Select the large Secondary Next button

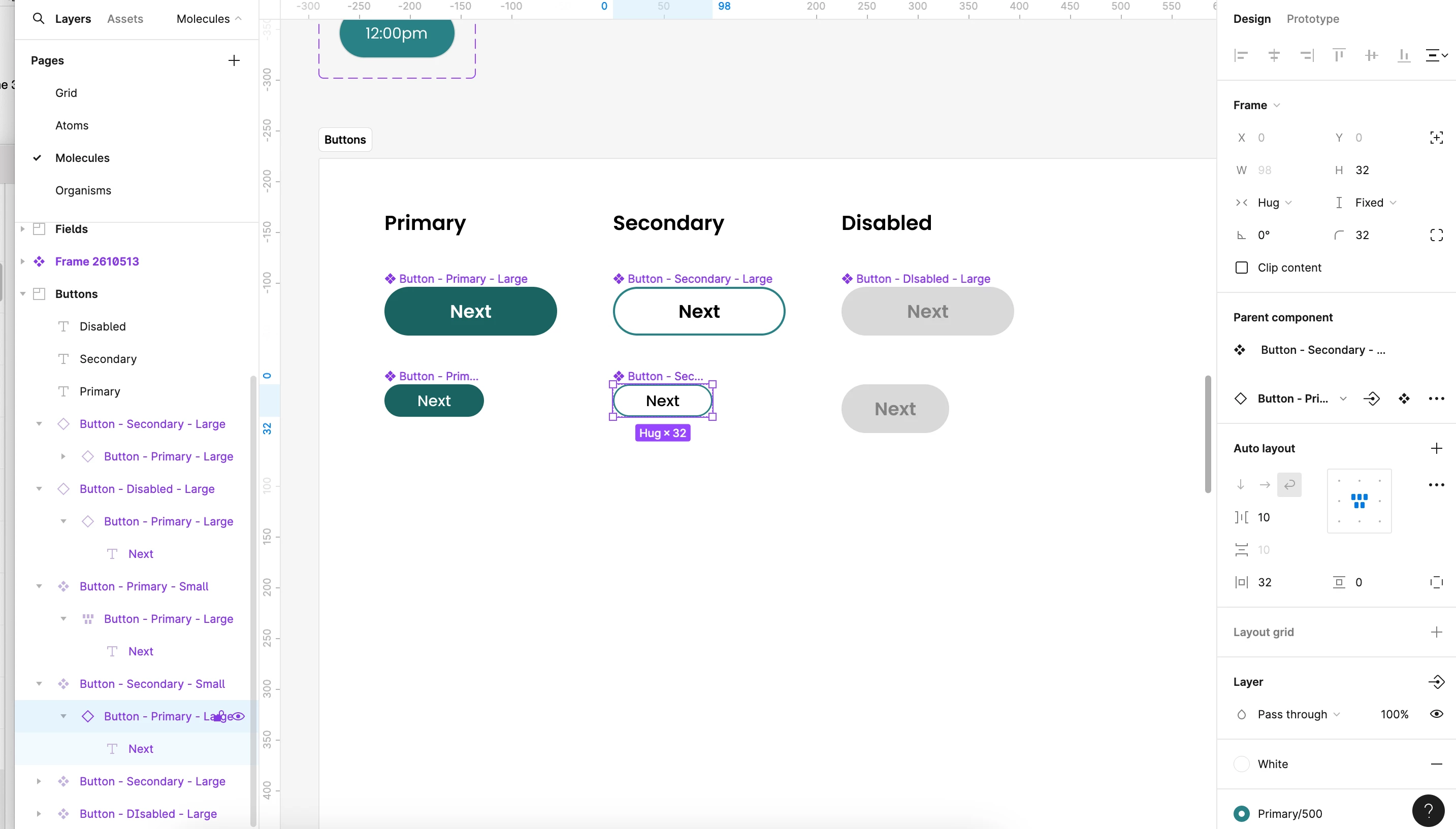[699, 311]
